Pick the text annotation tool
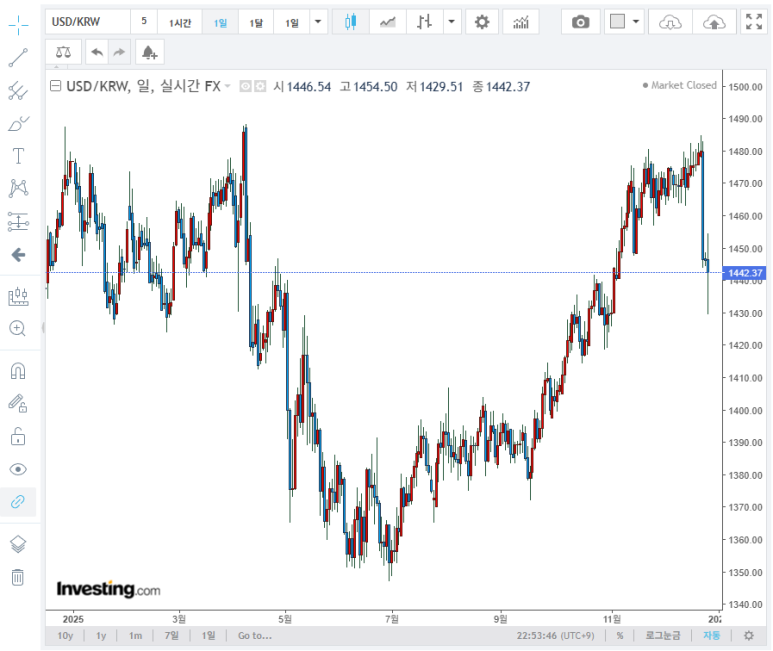The image size is (773, 651). (x=18, y=156)
